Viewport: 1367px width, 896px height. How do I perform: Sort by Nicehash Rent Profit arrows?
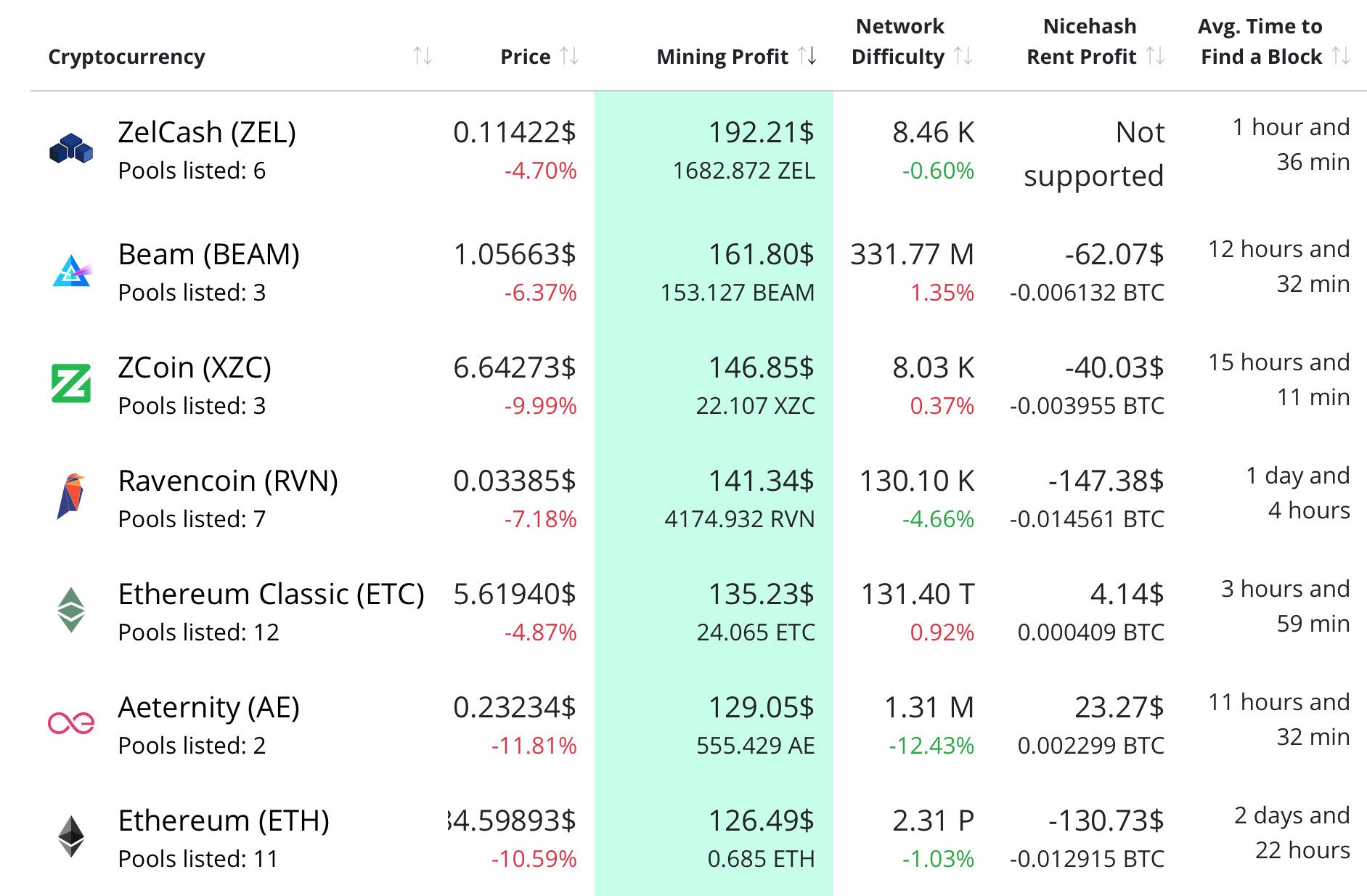(x=1155, y=56)
